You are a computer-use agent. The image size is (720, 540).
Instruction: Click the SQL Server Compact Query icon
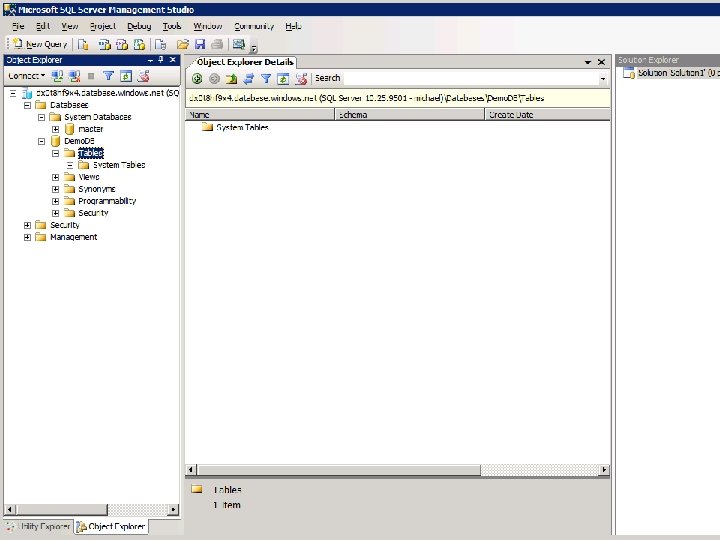pyautogui.click(x=160, y=44)
